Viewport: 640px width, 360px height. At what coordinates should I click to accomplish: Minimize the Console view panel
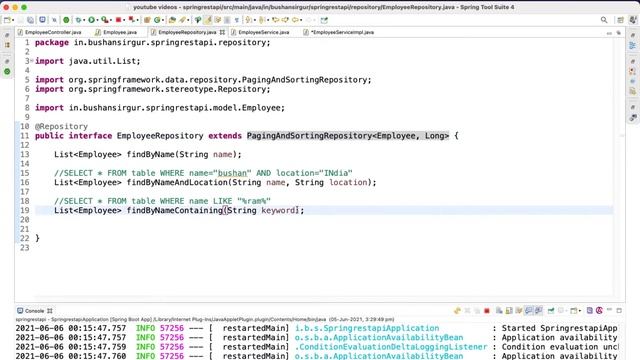609,310
